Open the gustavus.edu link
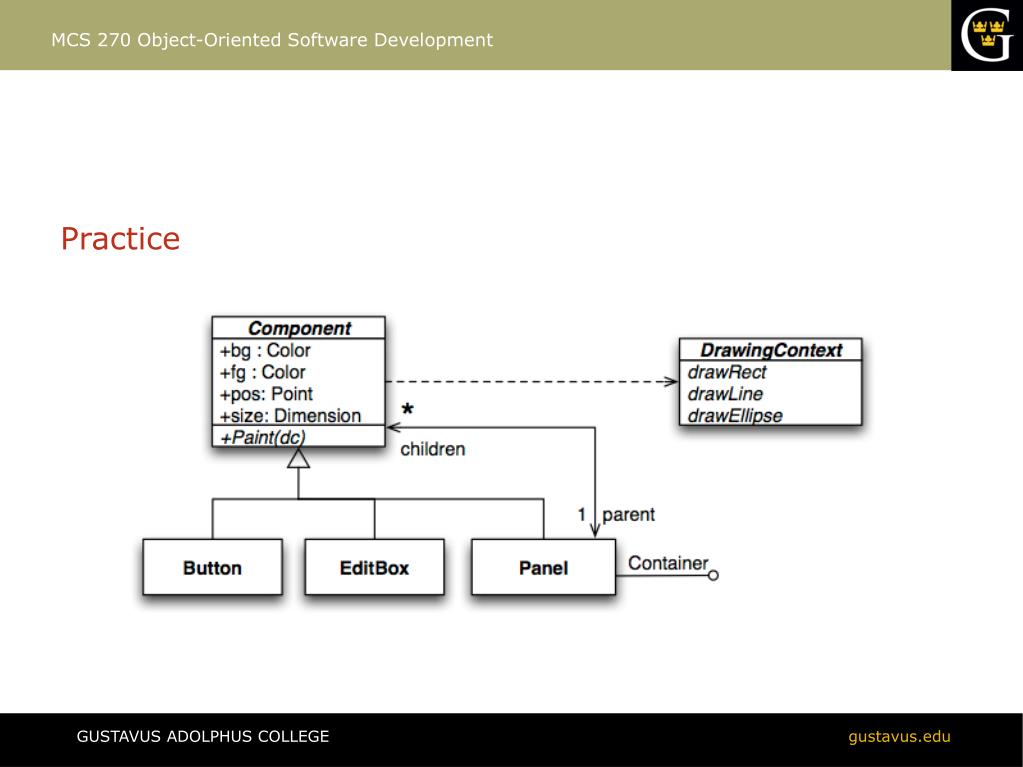The width and height of the screenshot is (1023, 767). pyautogui.click(x=899, y=736)
